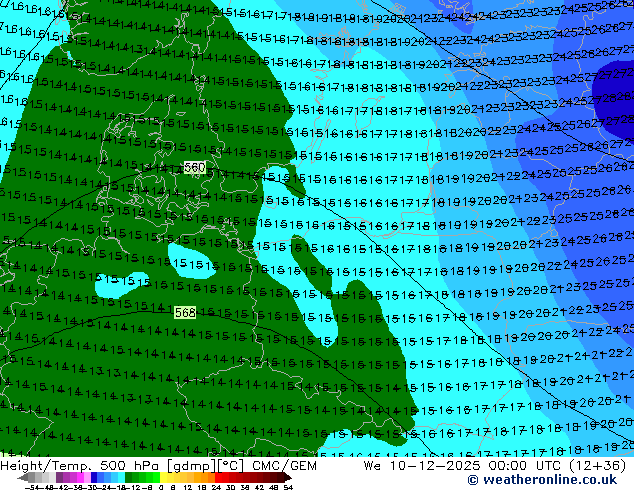634x490 pixels.
Task: Click the dark maroon right arrow end of legend
Action: coord(288,477)
